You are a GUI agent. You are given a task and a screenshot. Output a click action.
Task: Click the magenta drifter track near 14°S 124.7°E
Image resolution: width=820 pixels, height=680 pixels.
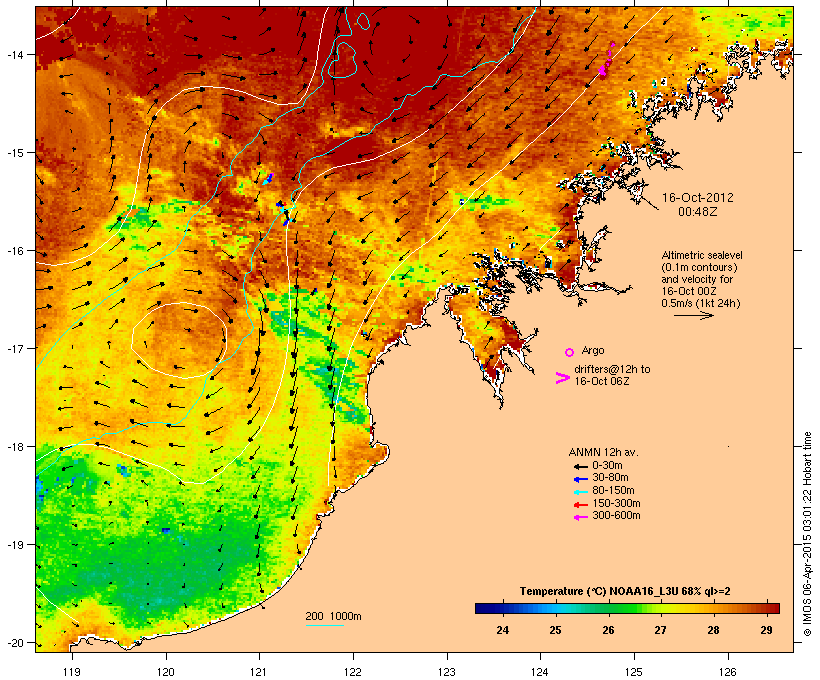(x=606, y=61)
